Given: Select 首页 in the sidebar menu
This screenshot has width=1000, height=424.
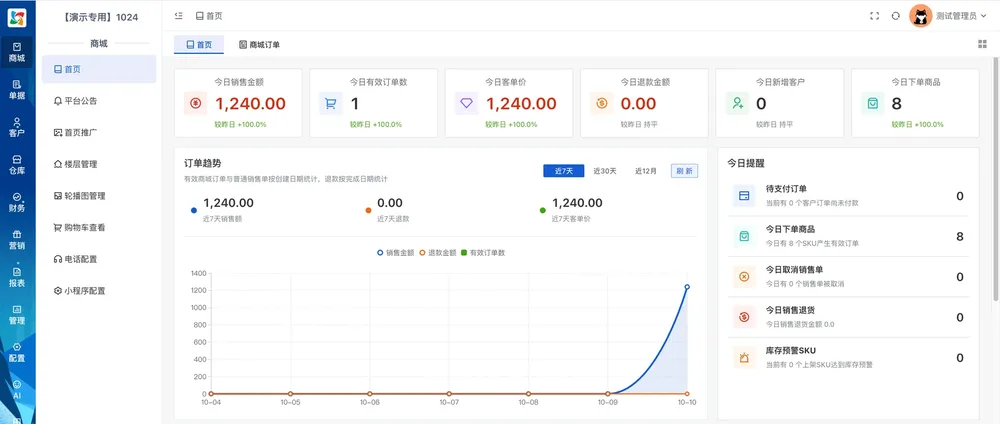Looking at the screenshot, I should point(99,69).
